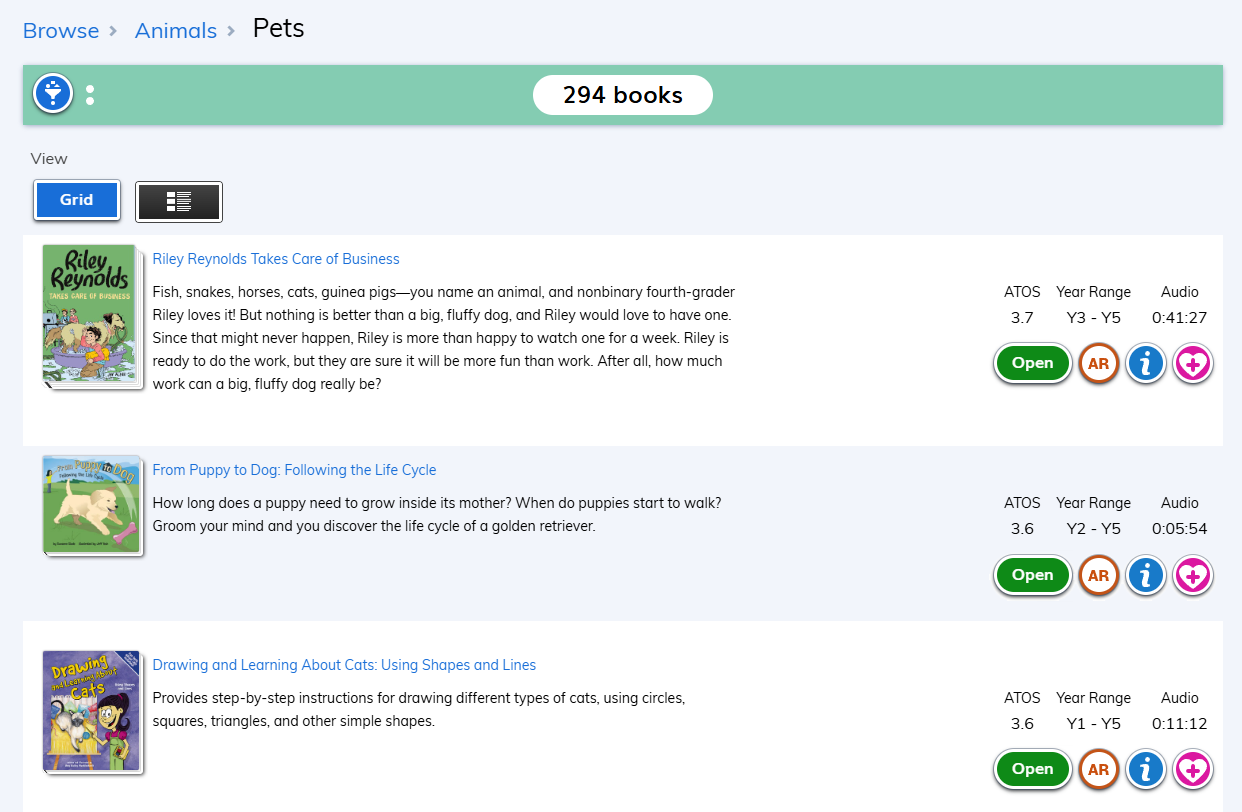Open From Puppy to Dog
This screenshot has width=1242, height=812.
[x=1032, y=575]
